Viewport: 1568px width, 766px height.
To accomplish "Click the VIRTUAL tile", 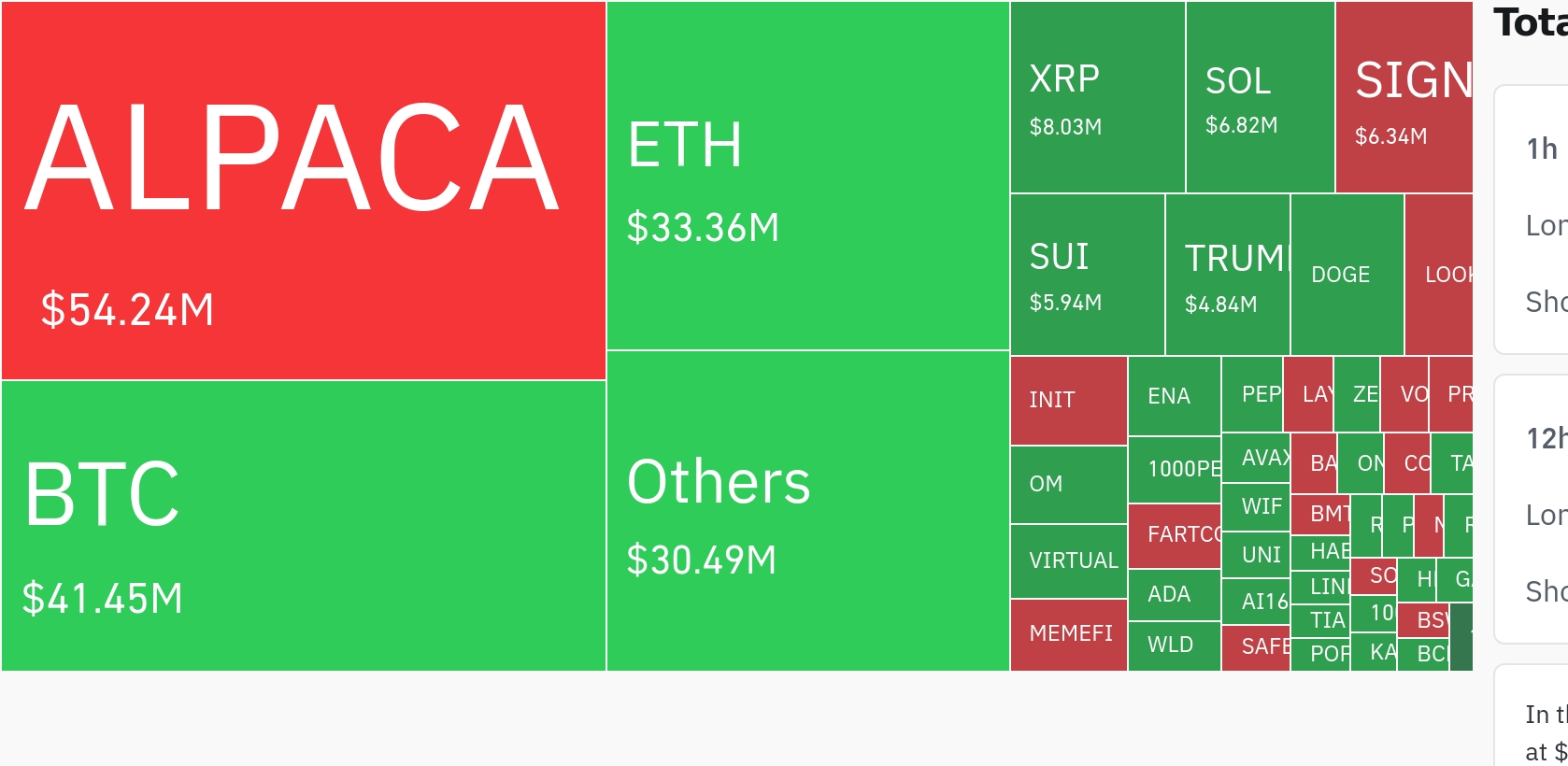I will coord(1068,560).
